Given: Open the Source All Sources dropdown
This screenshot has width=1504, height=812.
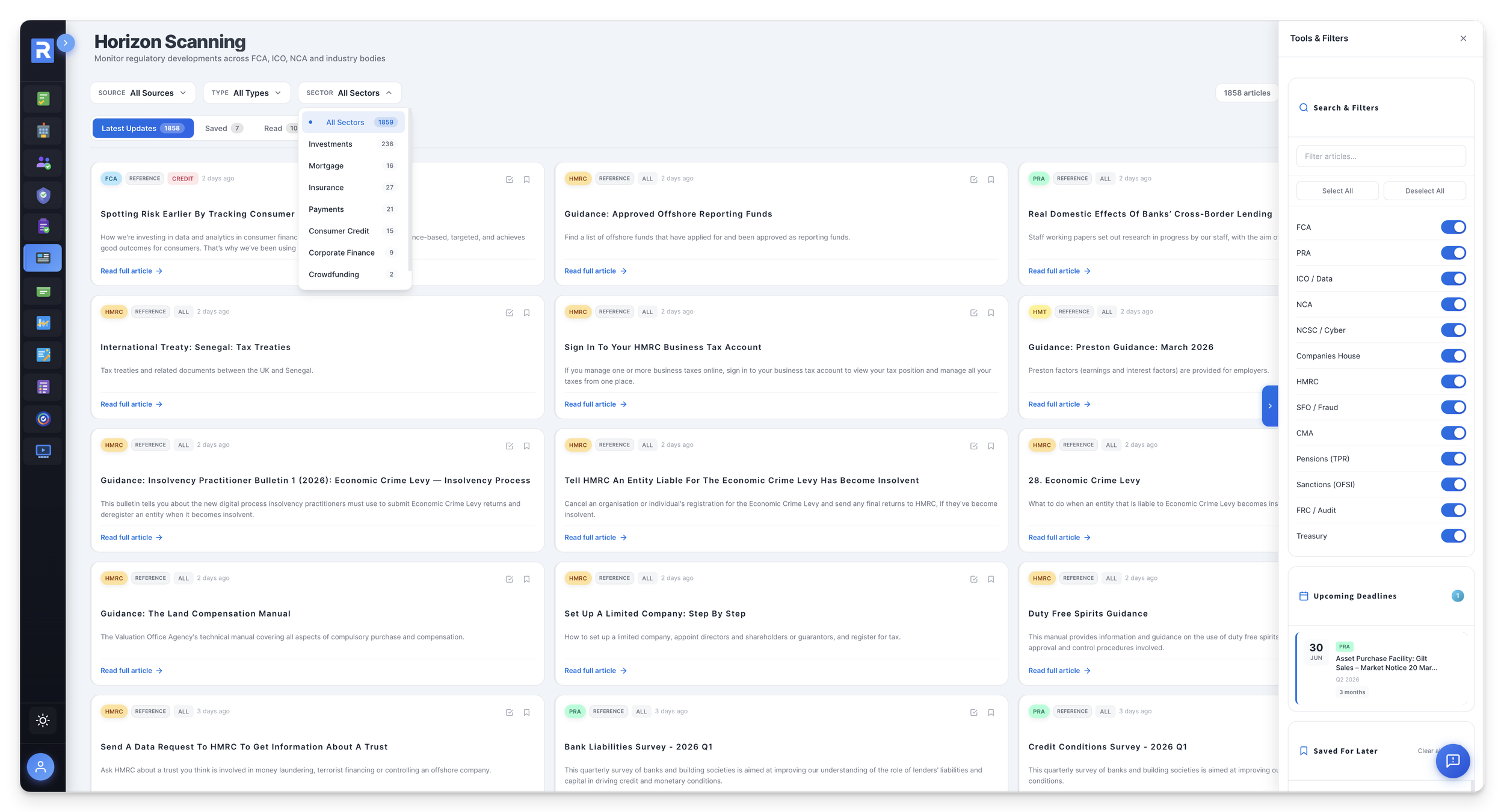Looking at the screenshot, I should point(143,93).
